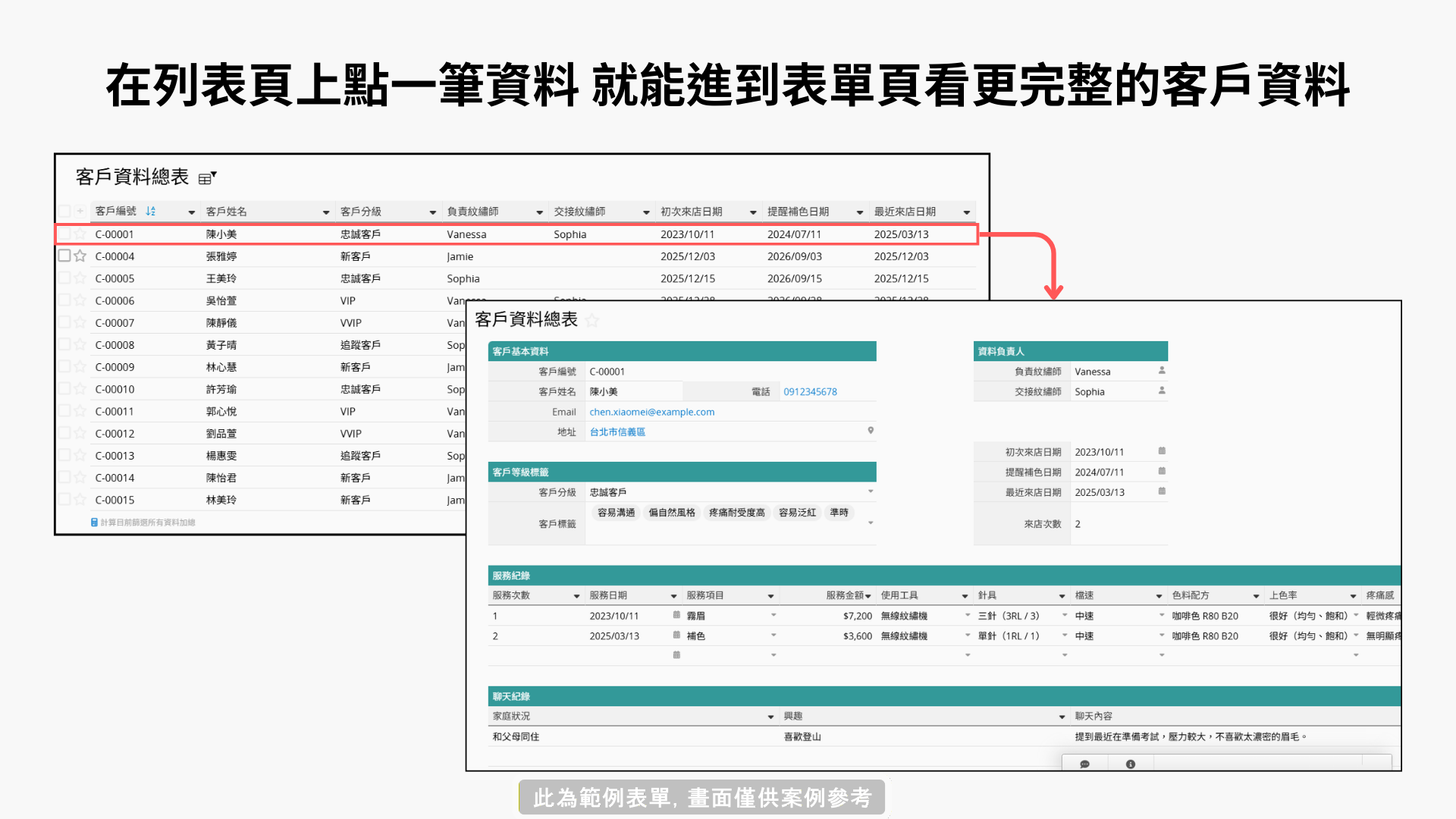Click the sort icon in 客戶編號 header
Screen dimensions: 1456x819
pyautogui.click(x=150, y=212)
